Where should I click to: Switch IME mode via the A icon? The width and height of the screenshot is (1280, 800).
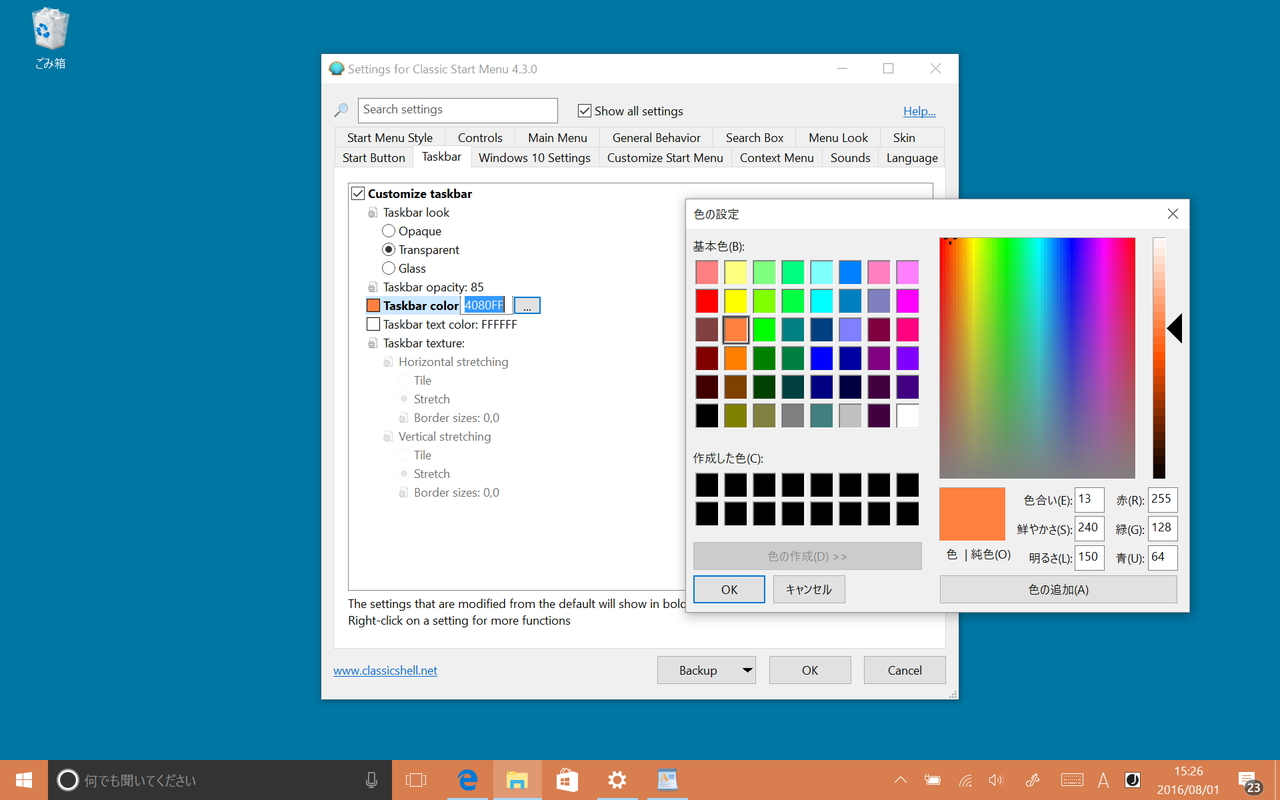point(1103,780)
